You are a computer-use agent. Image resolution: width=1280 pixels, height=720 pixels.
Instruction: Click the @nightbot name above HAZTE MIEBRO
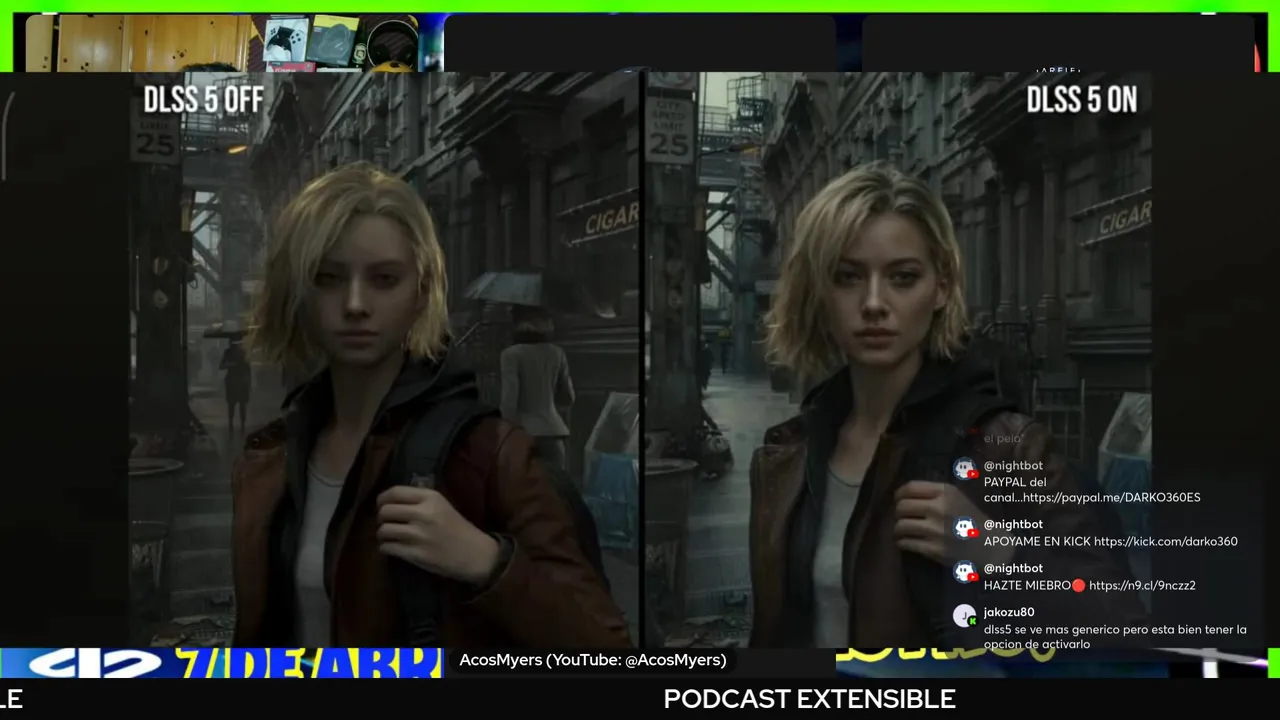click(1013, 568)
